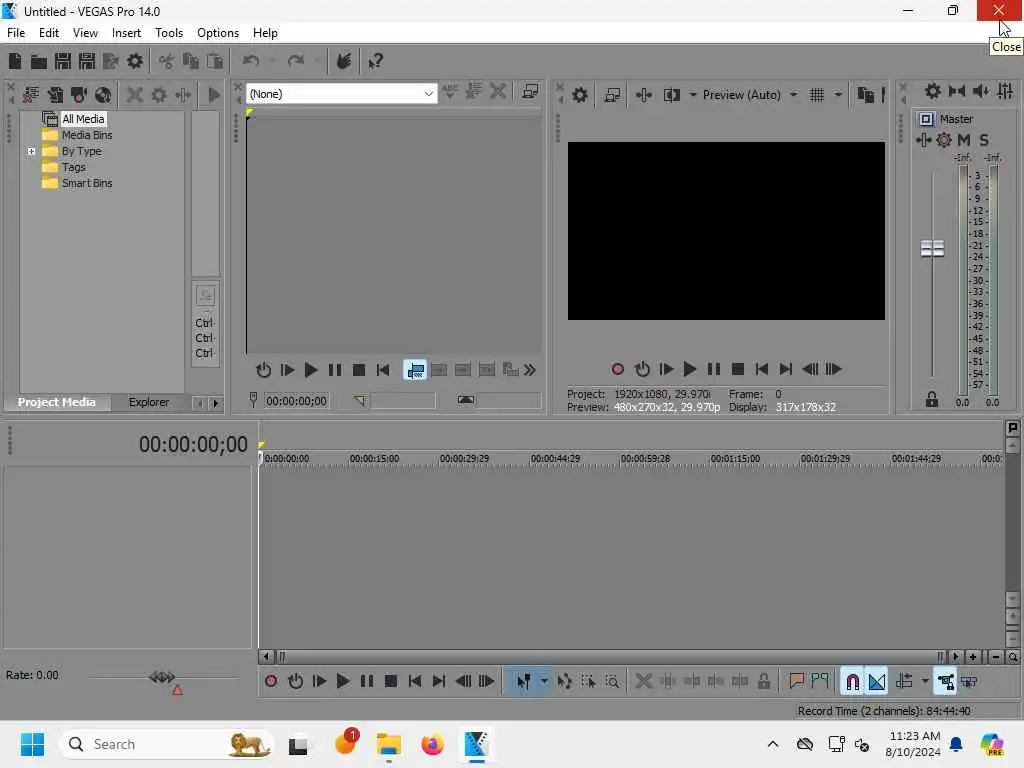Viewport: 1024px width, 768px height.
Task: Select the Media Bins folder
Action: [x=87, y=135]
